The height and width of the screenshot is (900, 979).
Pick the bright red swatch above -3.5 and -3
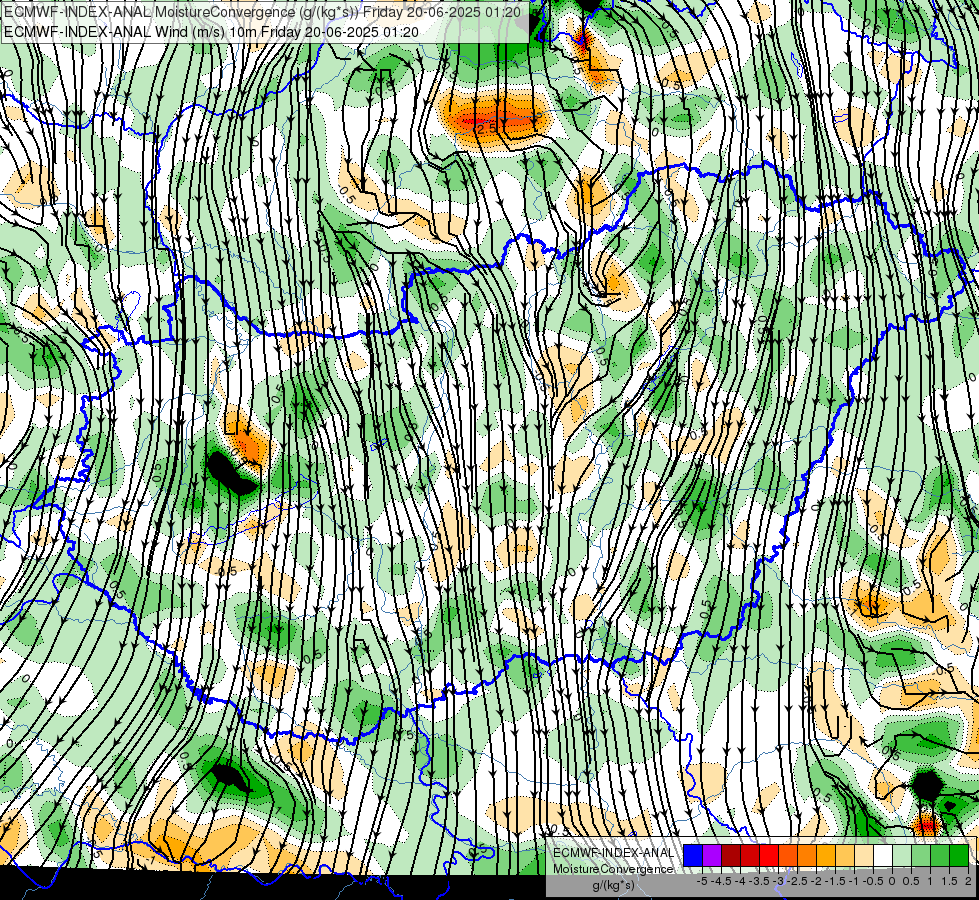coord(769,855)
